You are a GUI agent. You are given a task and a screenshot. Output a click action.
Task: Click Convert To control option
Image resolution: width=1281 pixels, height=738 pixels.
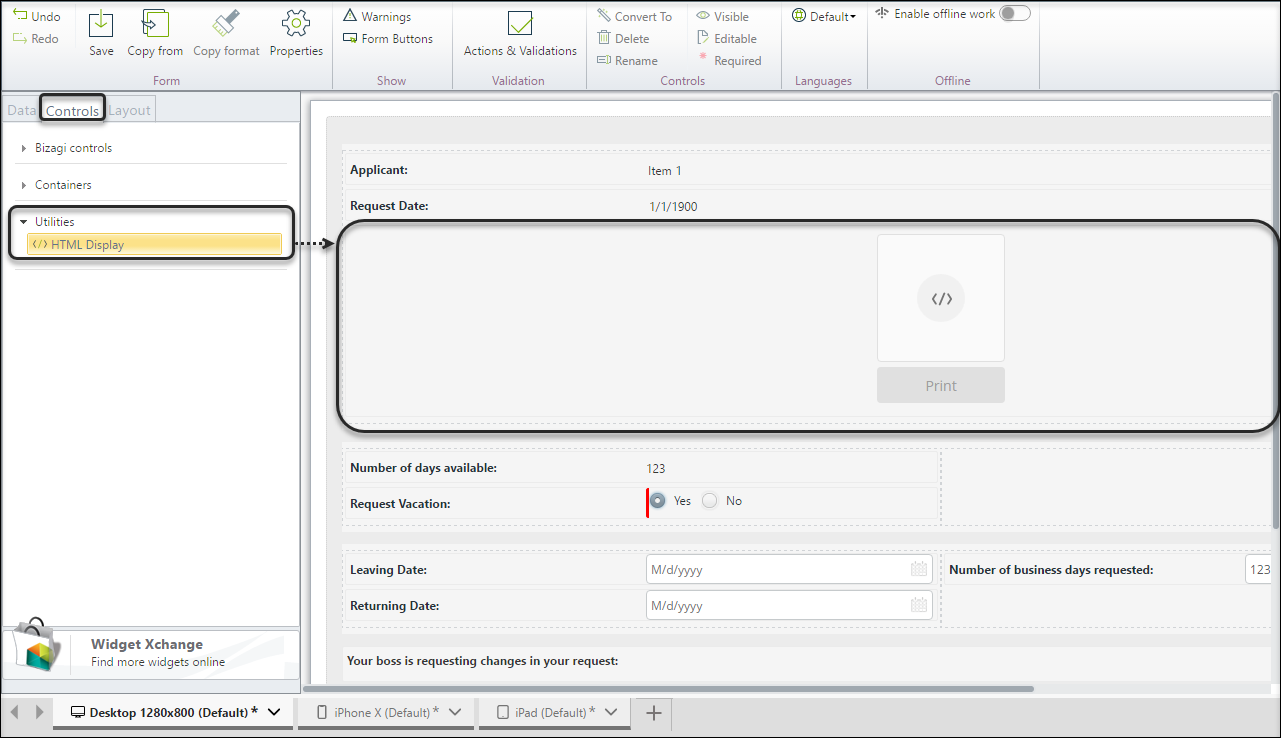pyautogui.click(x=635, y=16)
